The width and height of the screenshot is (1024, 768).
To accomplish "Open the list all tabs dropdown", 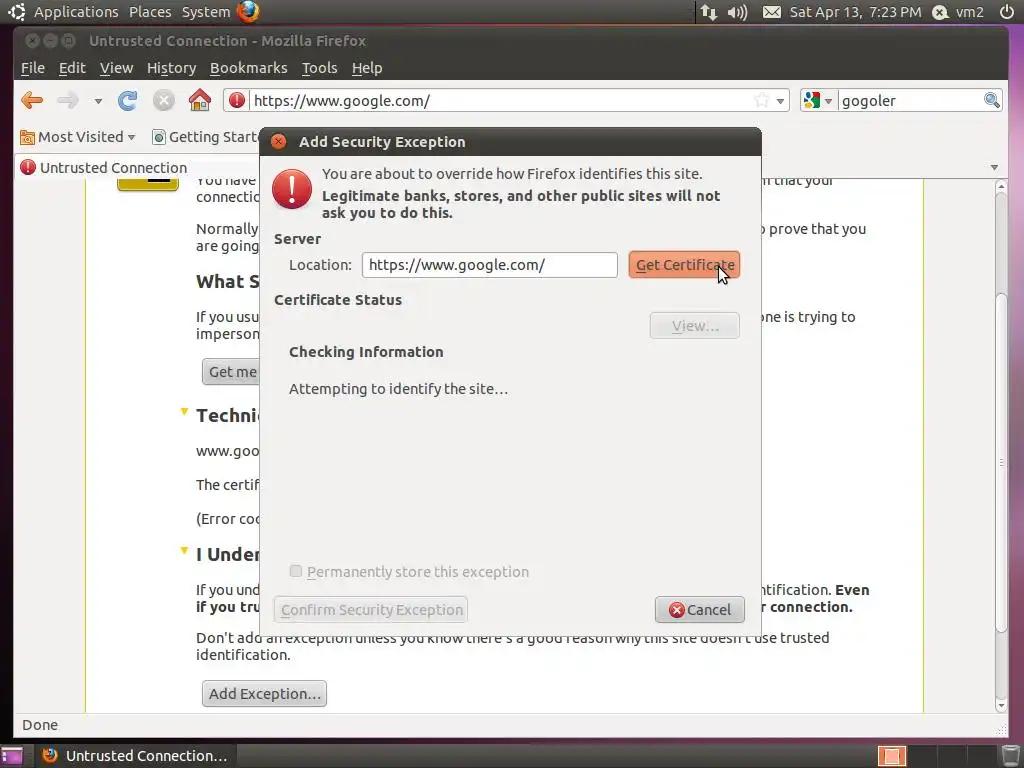I will tap(994, 168).
